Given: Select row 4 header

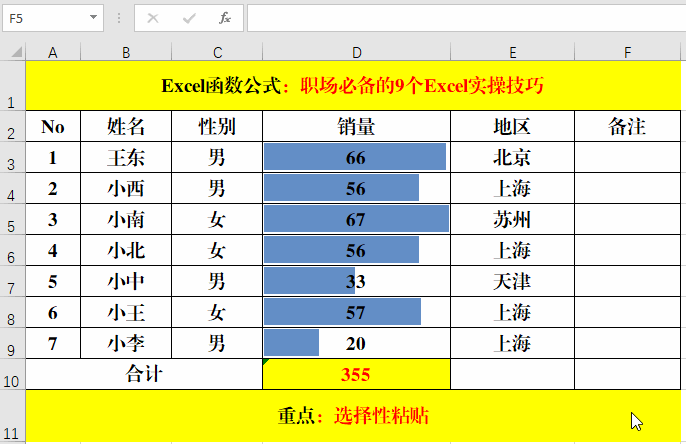Looking at the screenshot, I should (x=12, y=189).
